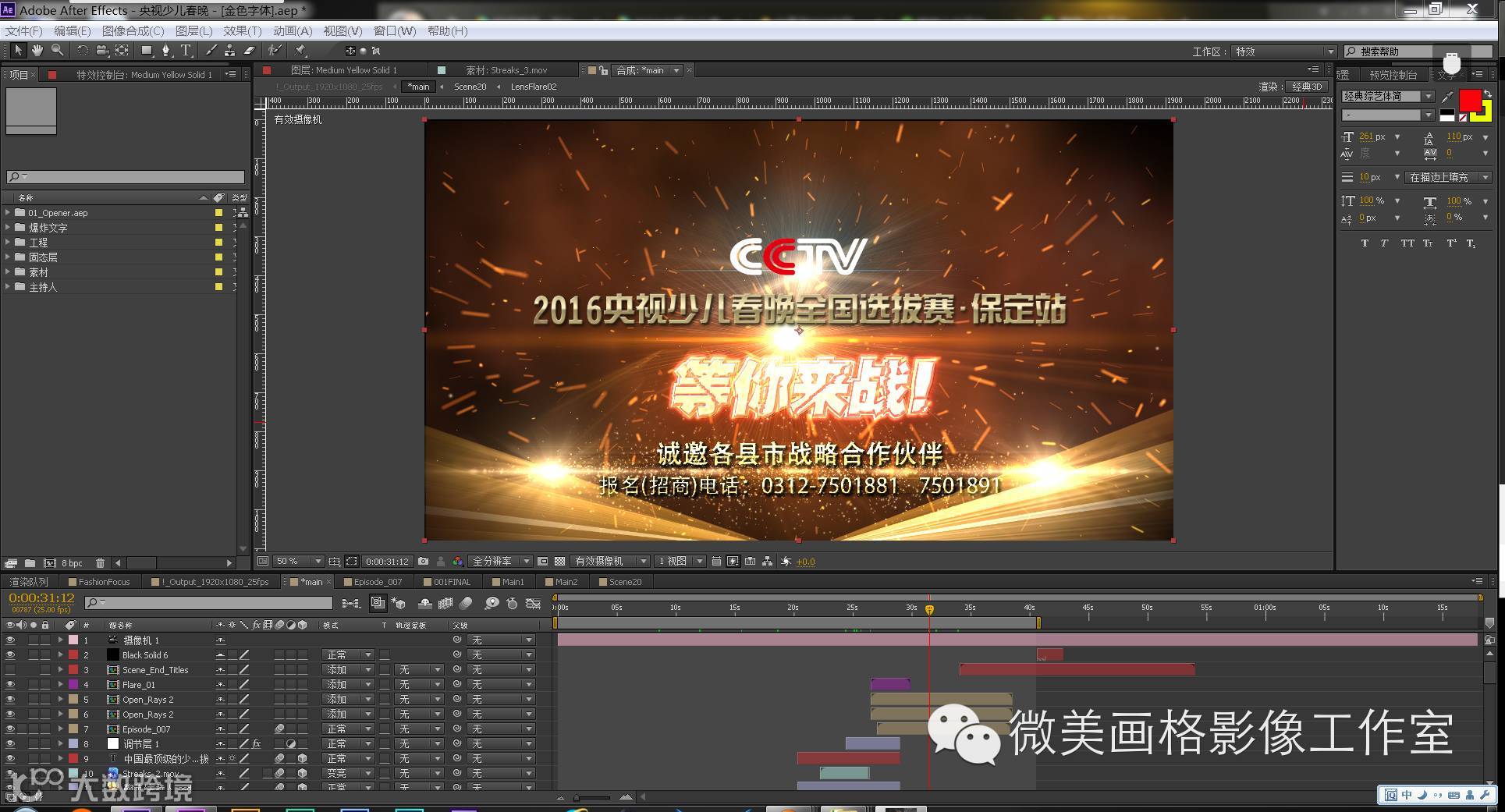1505x812 pixels.
Task: Expand the 01_Opener.aep project folder
Action: 8,212
